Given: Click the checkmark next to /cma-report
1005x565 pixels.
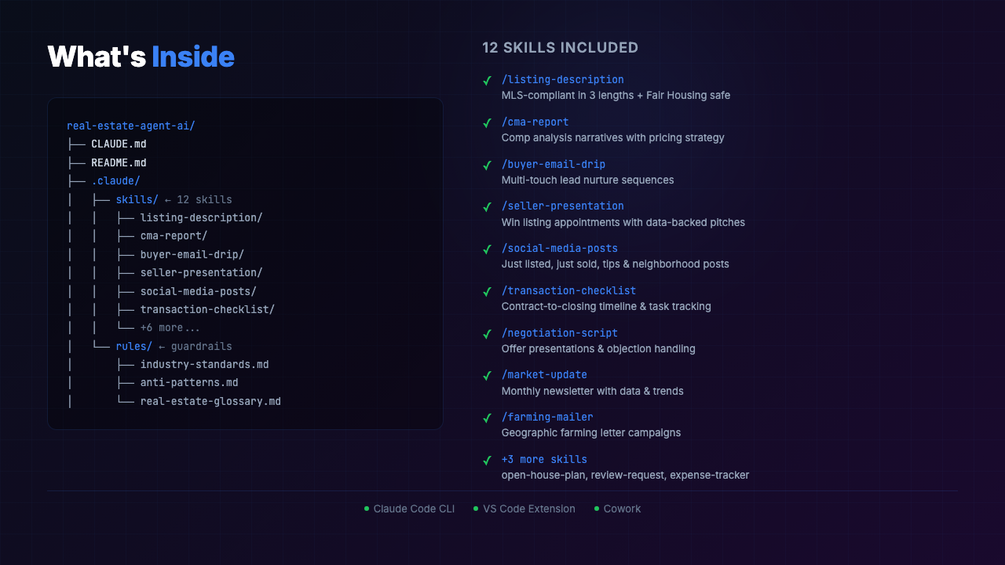Looking at the screenshot, I should 487,122.
